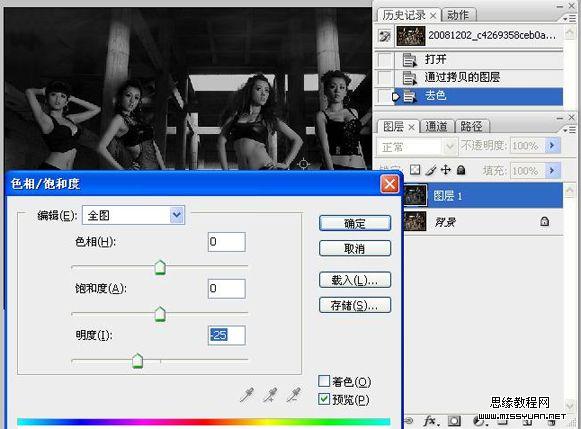
Task: Select the subtract-from-sample eyedropper icon
Action: (294, 395)
